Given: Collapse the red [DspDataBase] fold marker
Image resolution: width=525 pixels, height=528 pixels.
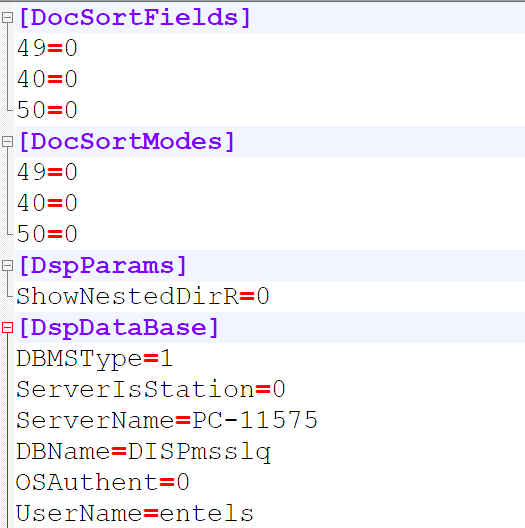Looking at the screenshot, I should [7, 328].
